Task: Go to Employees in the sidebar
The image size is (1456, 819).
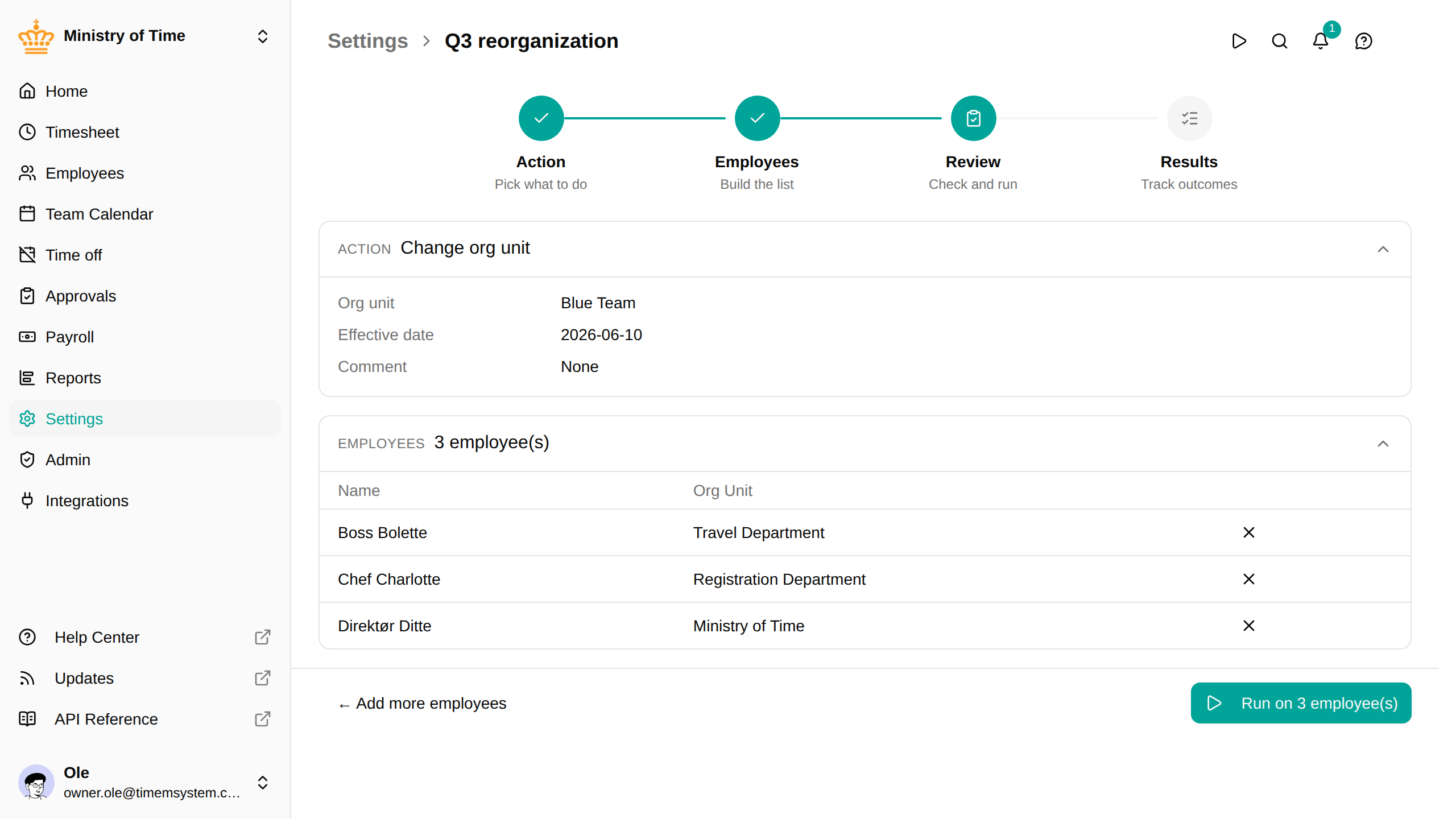Action: (x=145, y=173)
